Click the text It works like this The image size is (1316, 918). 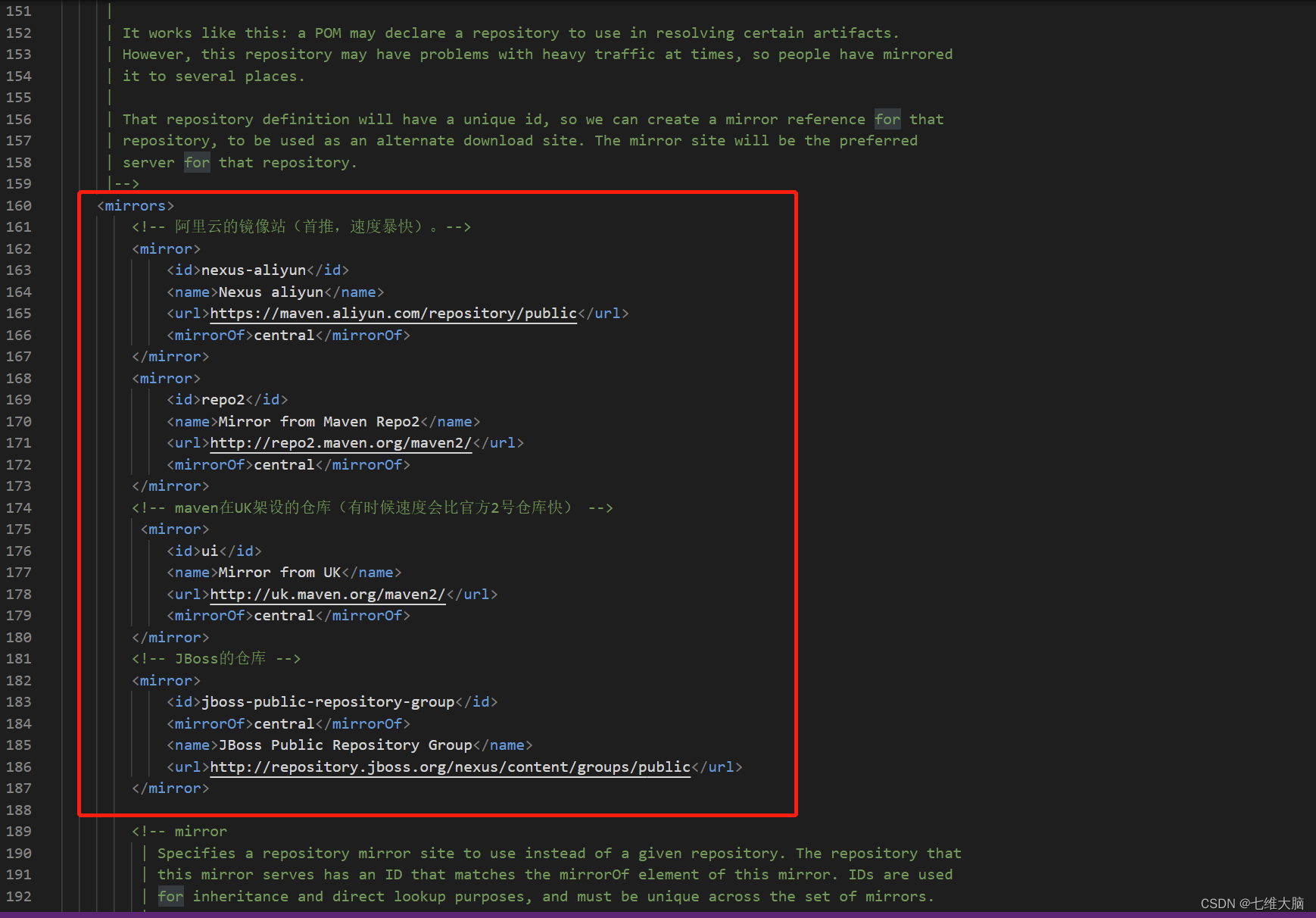[x=205, y=33]
